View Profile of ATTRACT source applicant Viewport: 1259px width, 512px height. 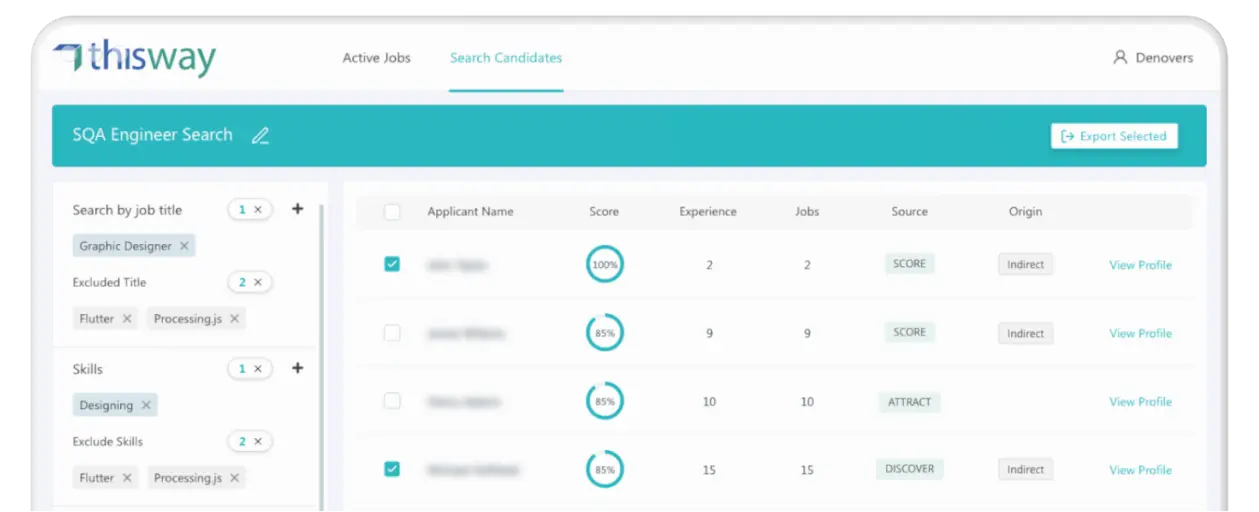(x=1140, y=401)
